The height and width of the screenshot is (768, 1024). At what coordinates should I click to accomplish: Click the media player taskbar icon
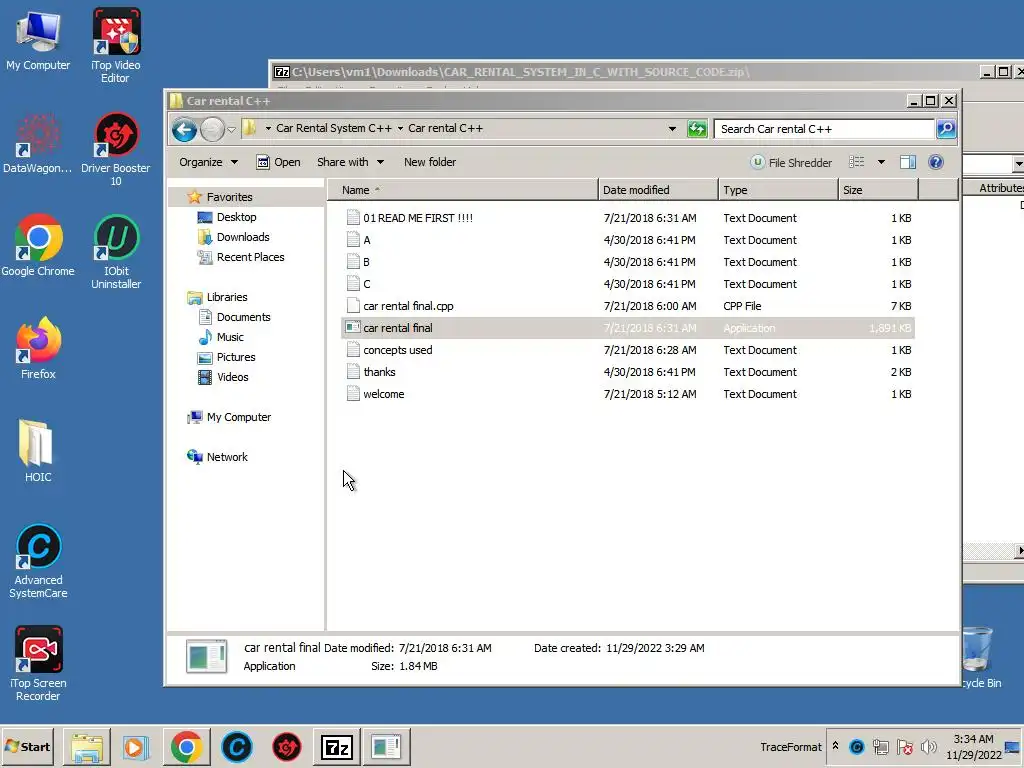(136, 747)
